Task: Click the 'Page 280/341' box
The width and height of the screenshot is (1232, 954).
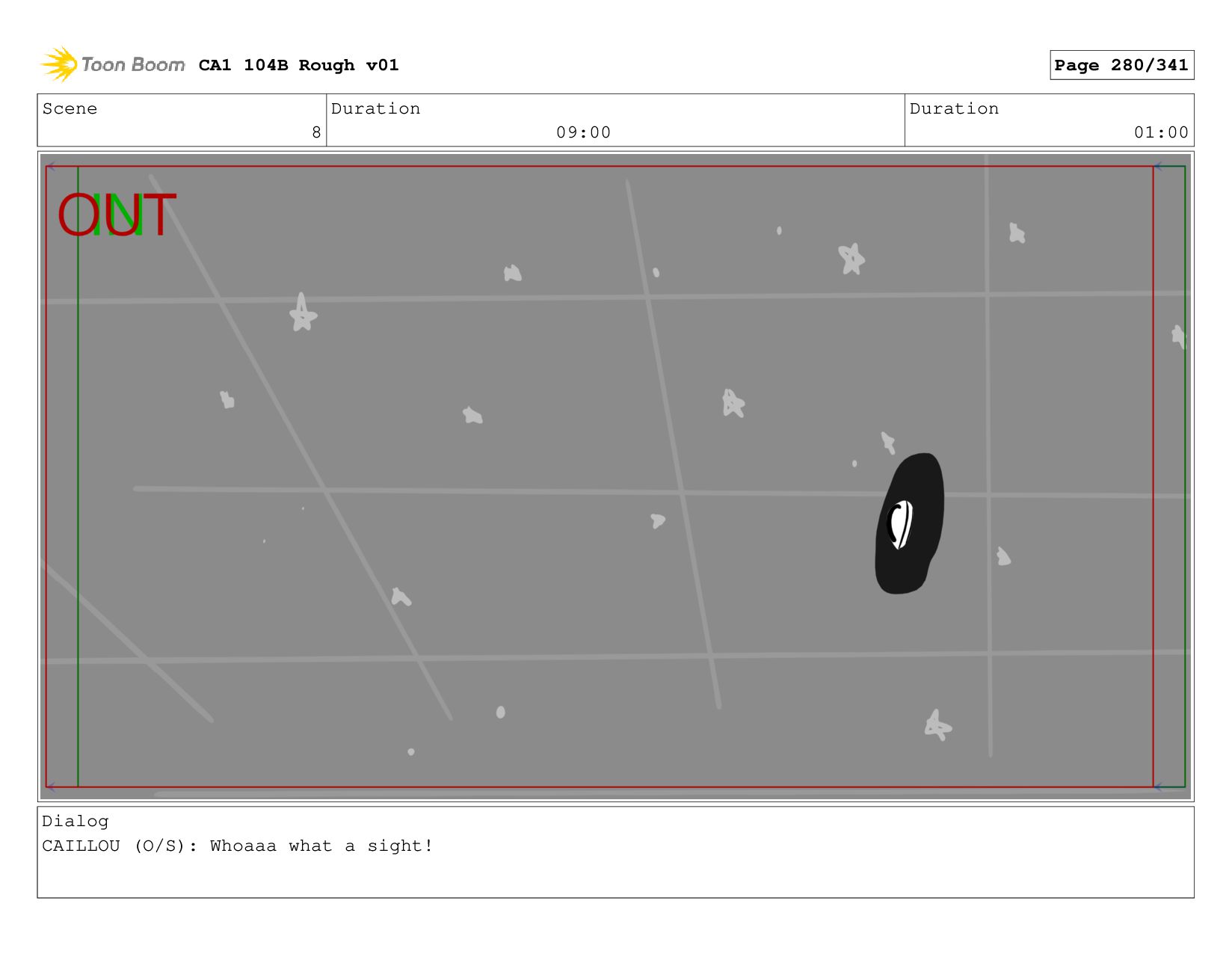Action: click(x=1121, y=65)
